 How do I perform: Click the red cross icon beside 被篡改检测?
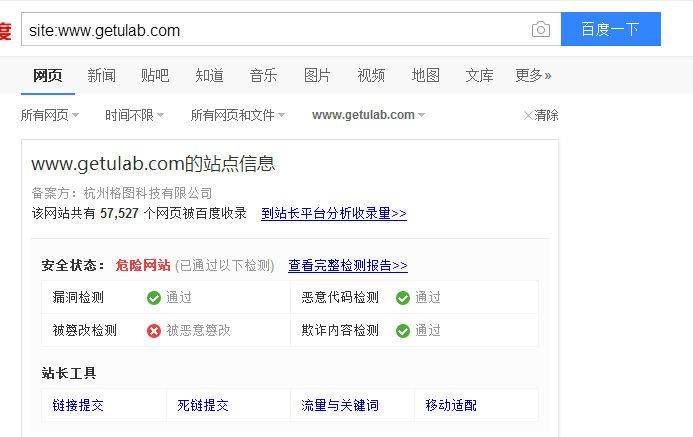point(154,331)
